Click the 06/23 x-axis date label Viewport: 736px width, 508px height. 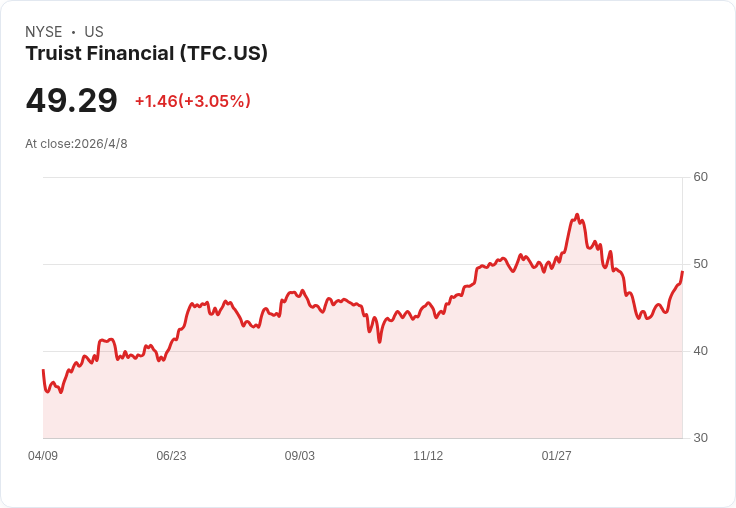click(x=171, y=456)
